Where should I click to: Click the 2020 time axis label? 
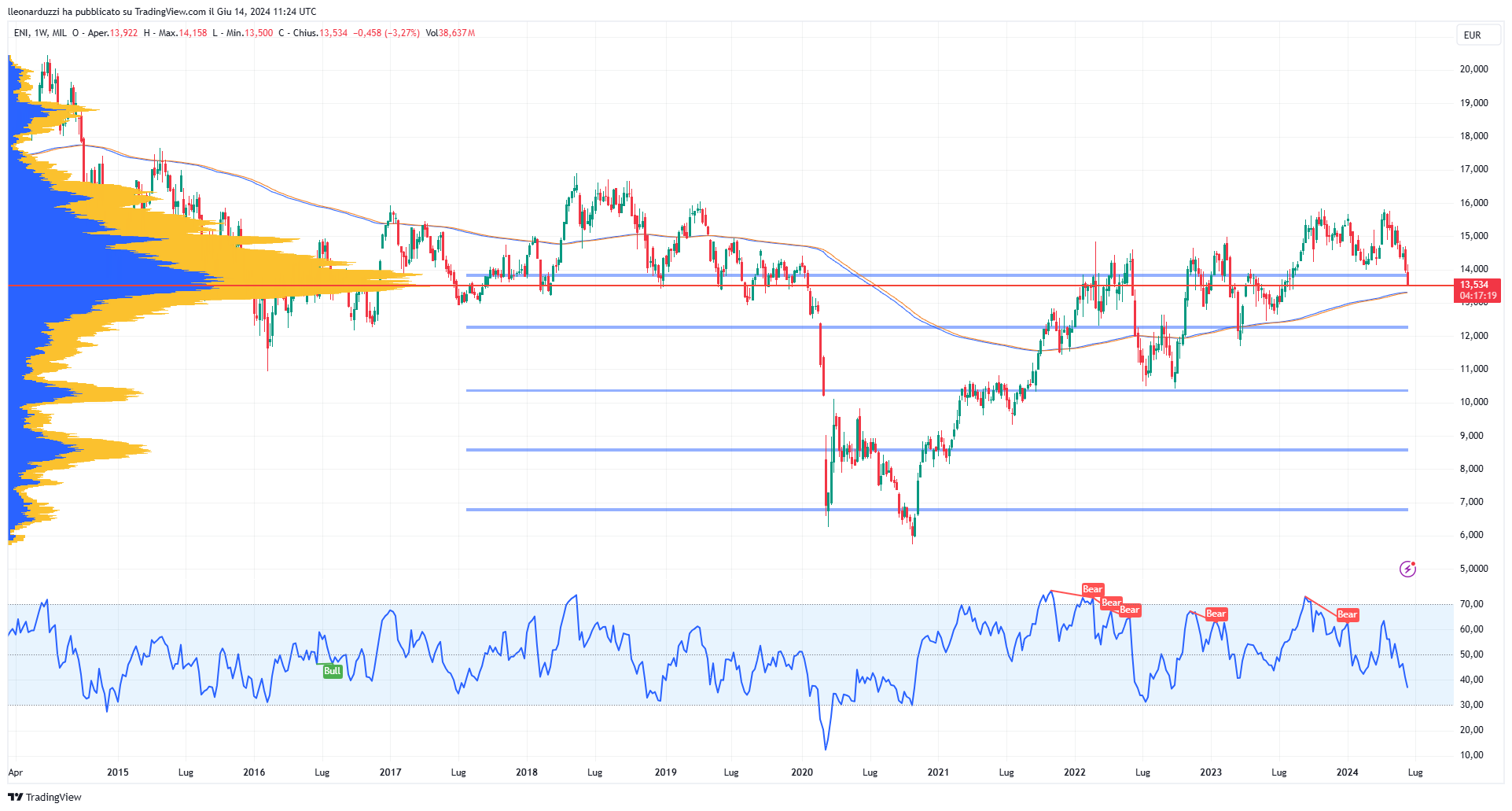pyautogui.click(x=802, y=772)
